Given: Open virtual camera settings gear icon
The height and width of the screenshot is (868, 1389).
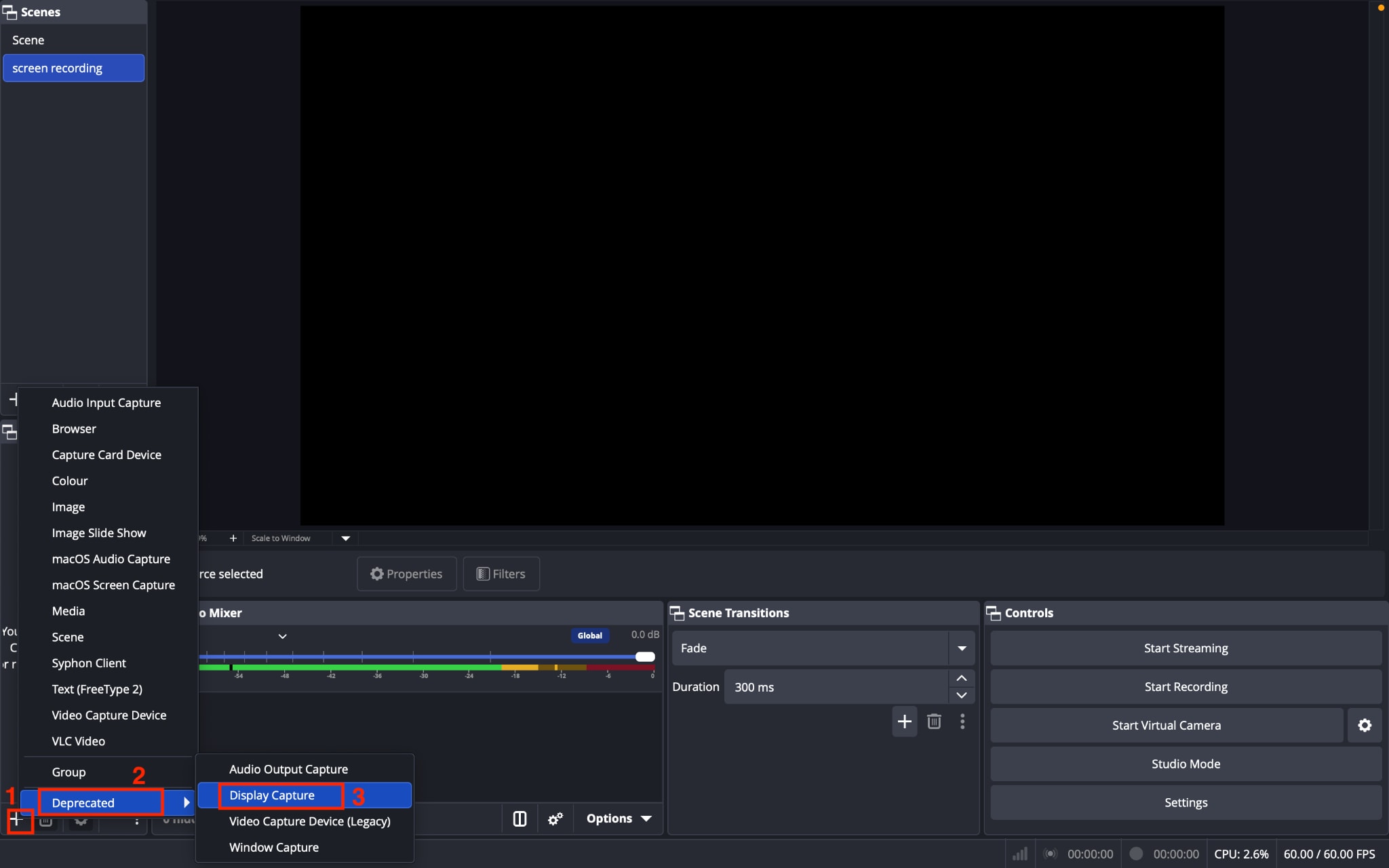Looking at the screenshot, I should point(1365,726).
